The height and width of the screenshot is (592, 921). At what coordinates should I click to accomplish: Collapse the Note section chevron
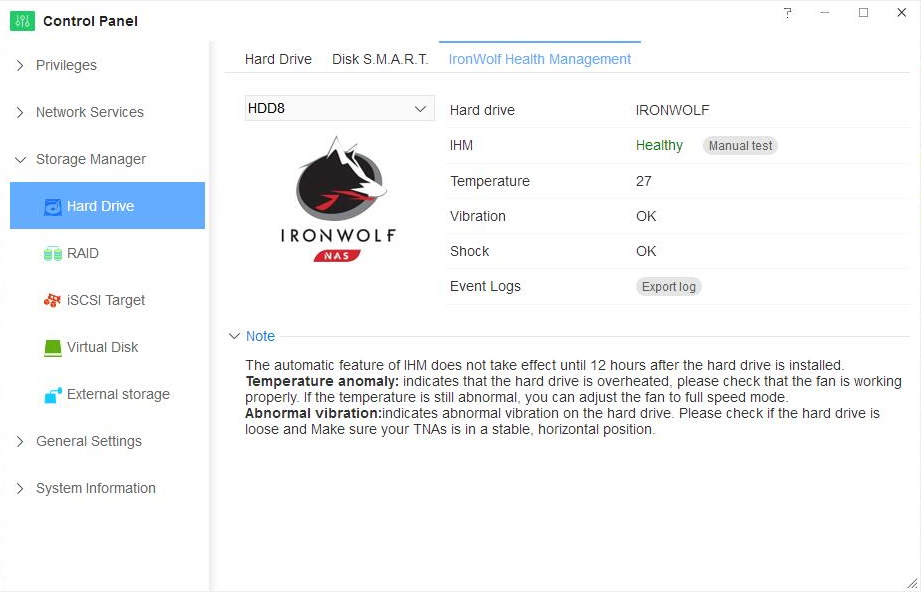point(234,336)
